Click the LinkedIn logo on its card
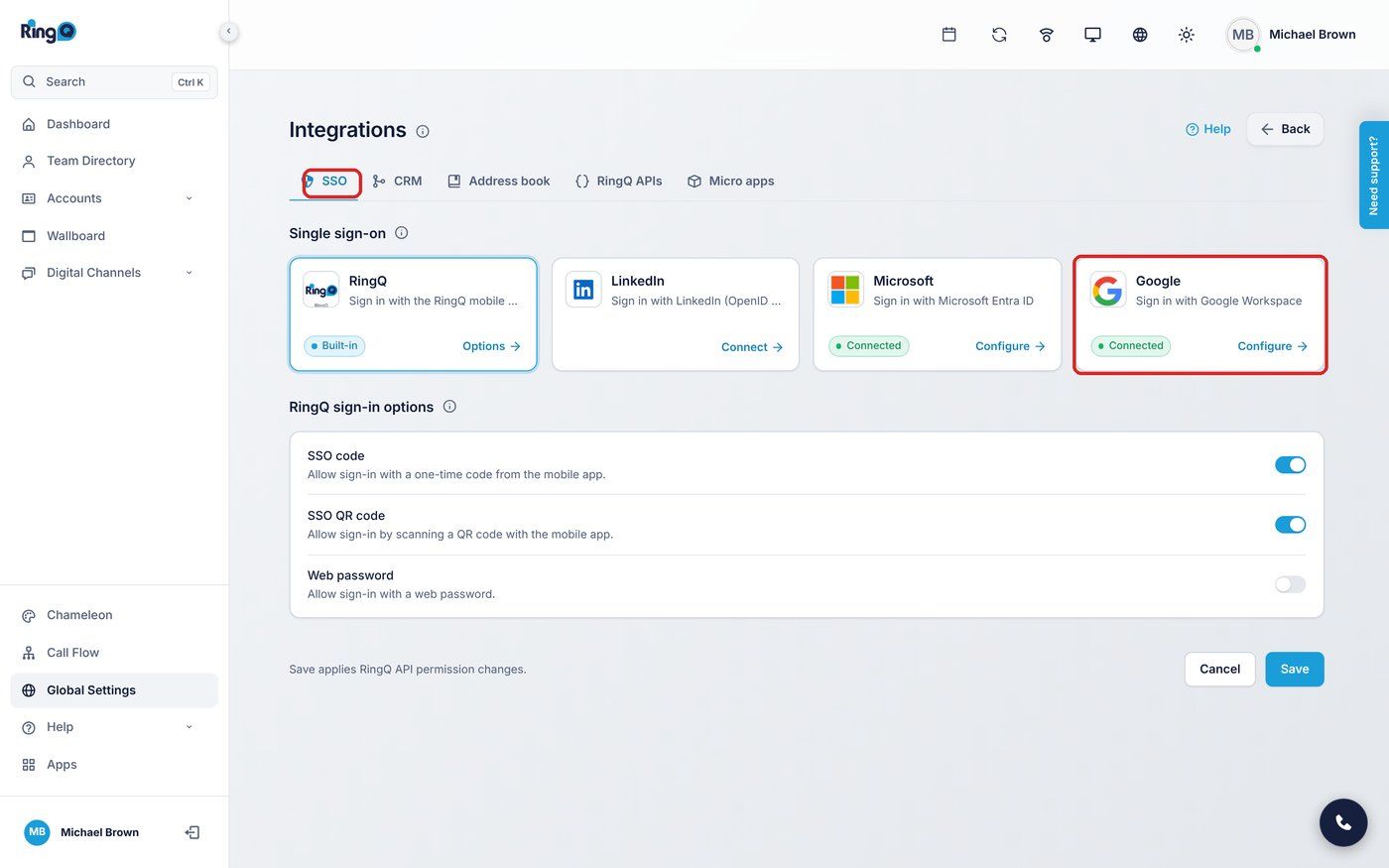Image resolution: width=1389 pixels, height=868 pixels. tap(583, 290)
